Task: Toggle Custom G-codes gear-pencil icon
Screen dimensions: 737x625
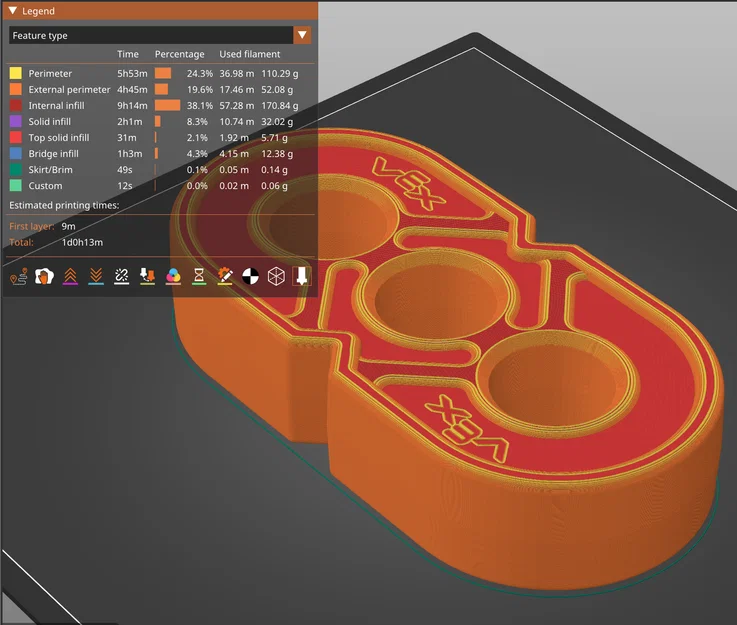Action: [225, 276]
